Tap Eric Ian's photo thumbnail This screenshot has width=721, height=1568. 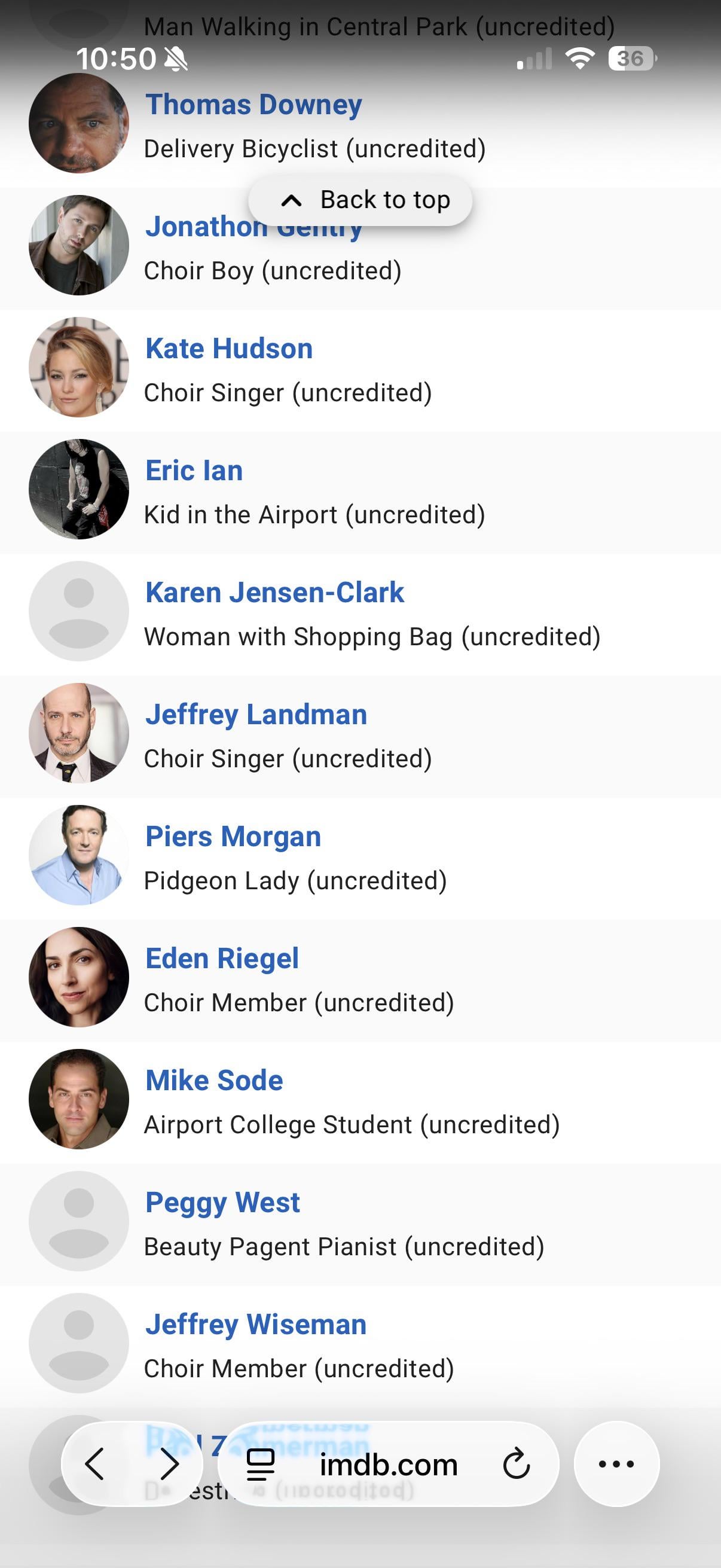tap(78, 489)
